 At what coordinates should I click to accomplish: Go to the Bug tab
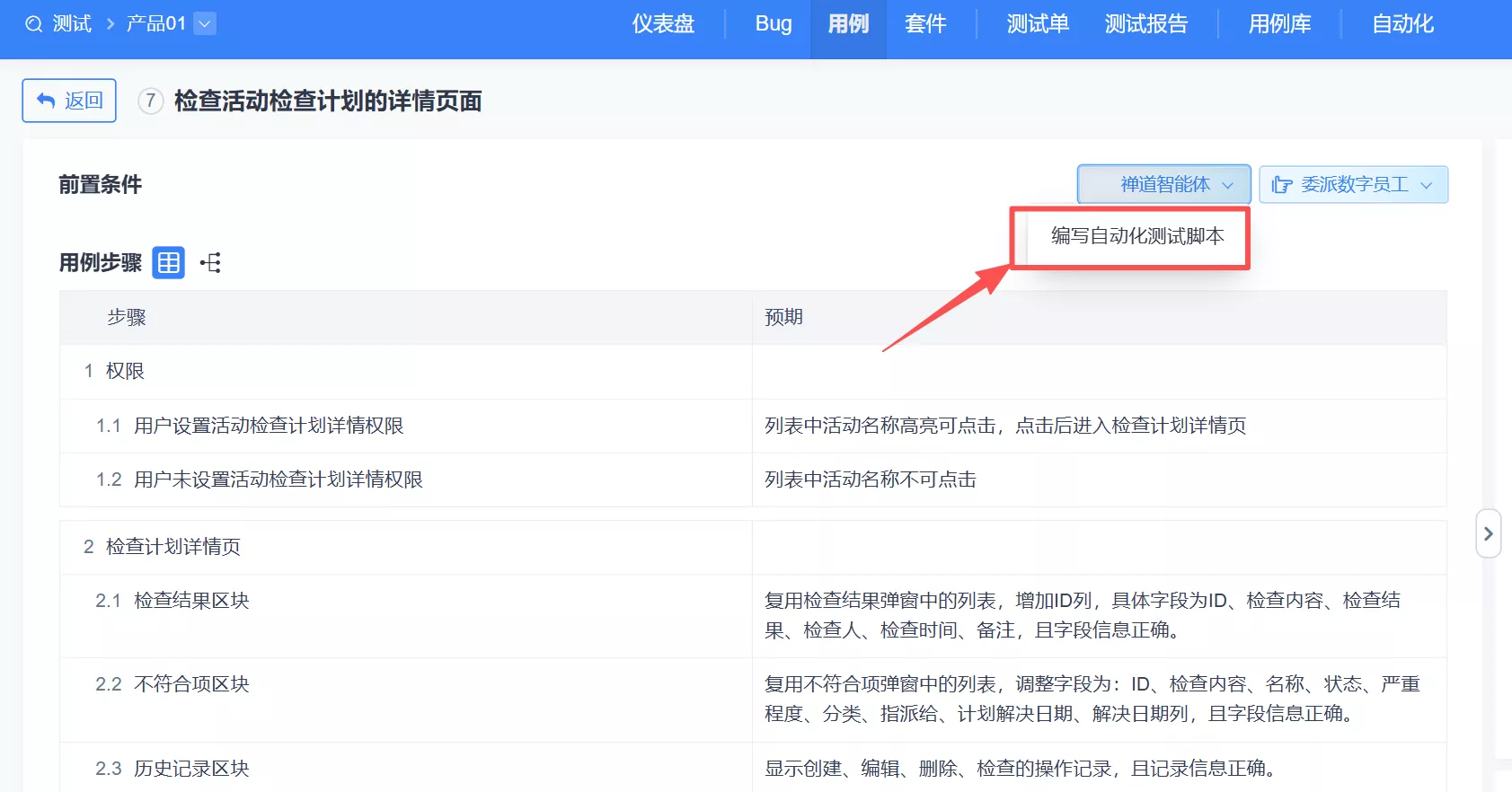coord(773,24)
